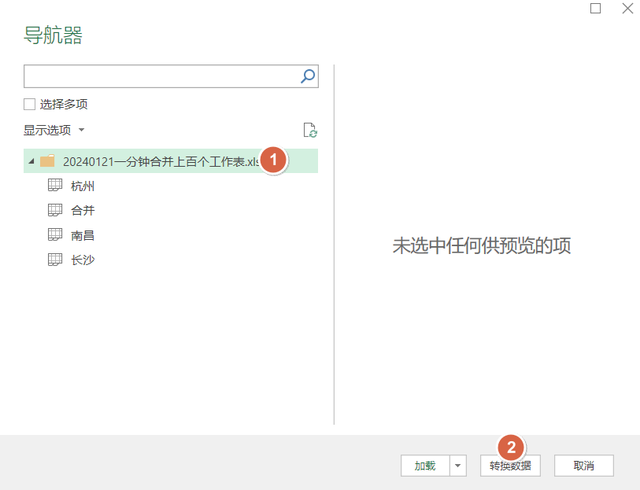
Task: Close the Navigator dialog
Action: coord(627,8)
